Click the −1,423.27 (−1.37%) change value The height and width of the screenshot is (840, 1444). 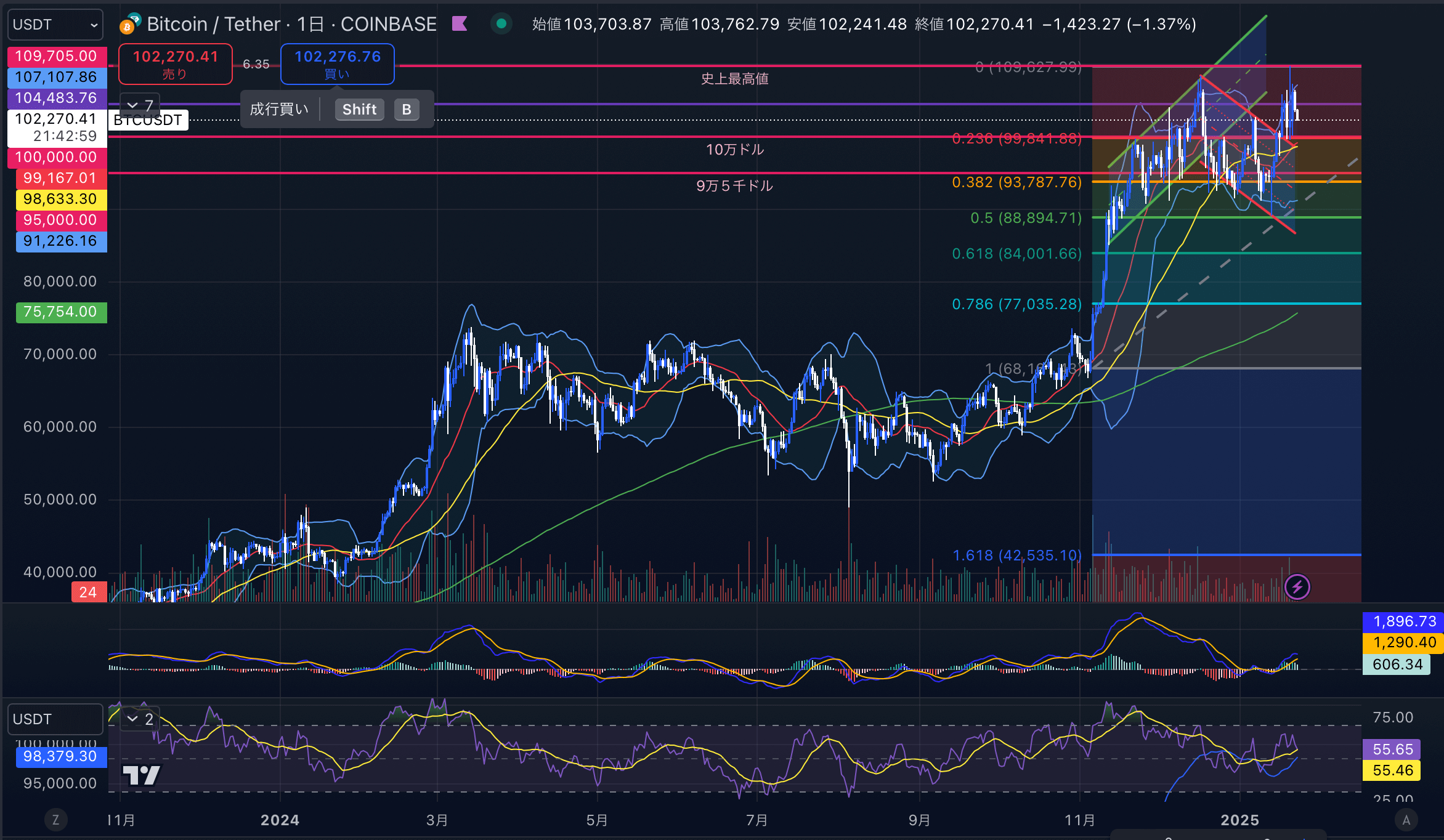coord(1119,24)
